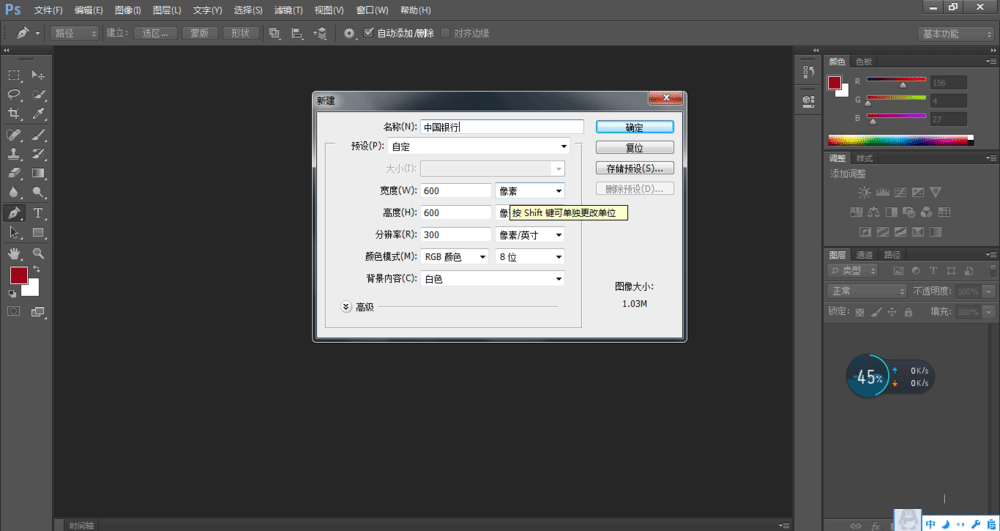Click the 选区... button in options bar
Image resolution: width=1000 pixels, height=531 pixels.
(155, 34)
